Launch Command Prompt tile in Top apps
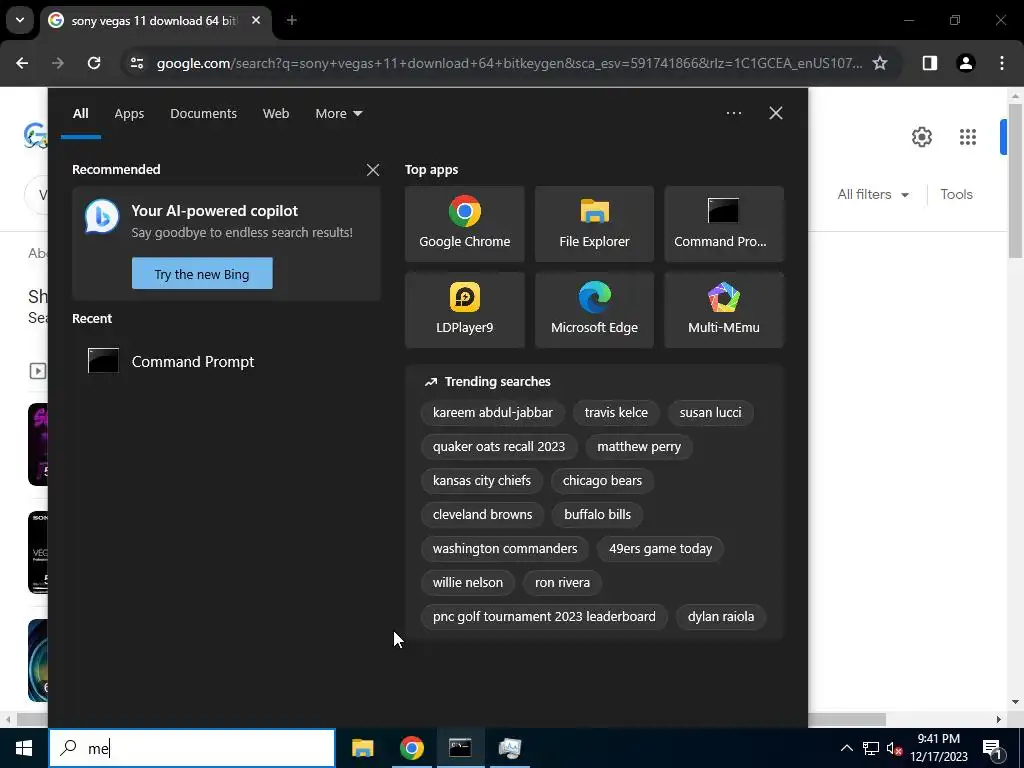This screenshot has height=768, width=1024. 724,224
